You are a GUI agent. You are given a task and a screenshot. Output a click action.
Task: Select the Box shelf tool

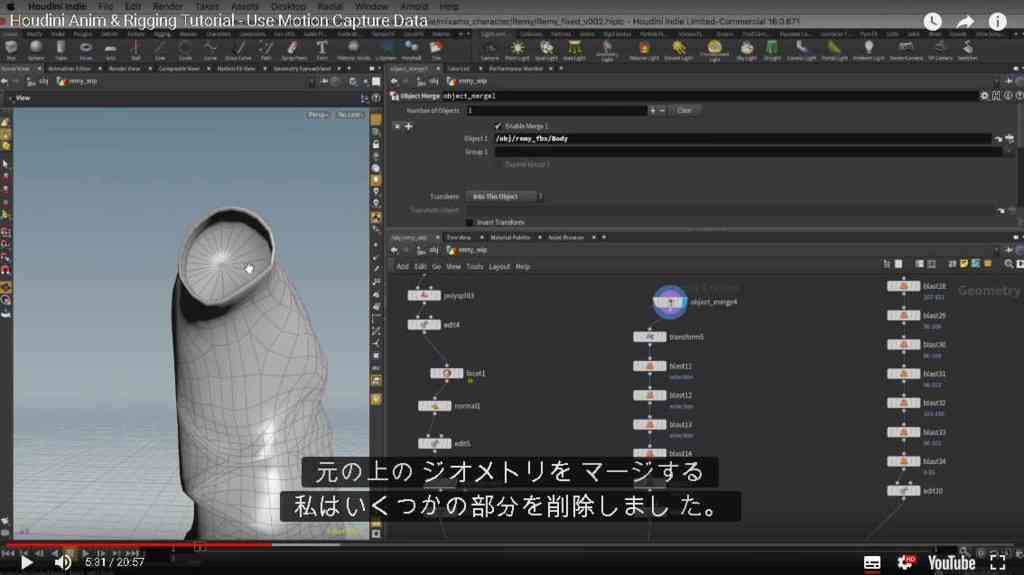coord(11,49)
